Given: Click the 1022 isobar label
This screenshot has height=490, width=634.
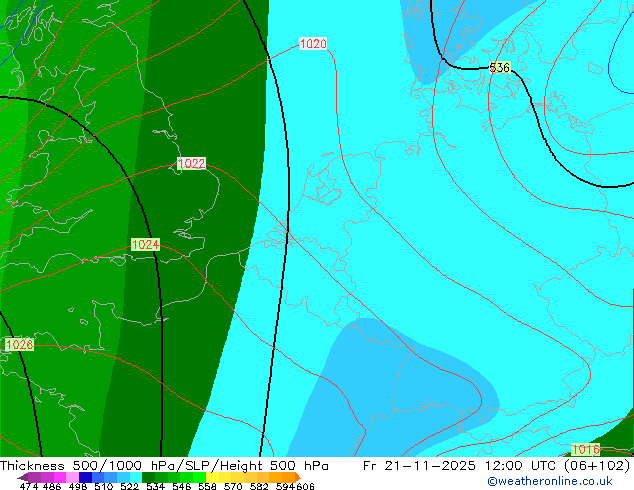Looking at the screenshot, I should coord(192,163).
